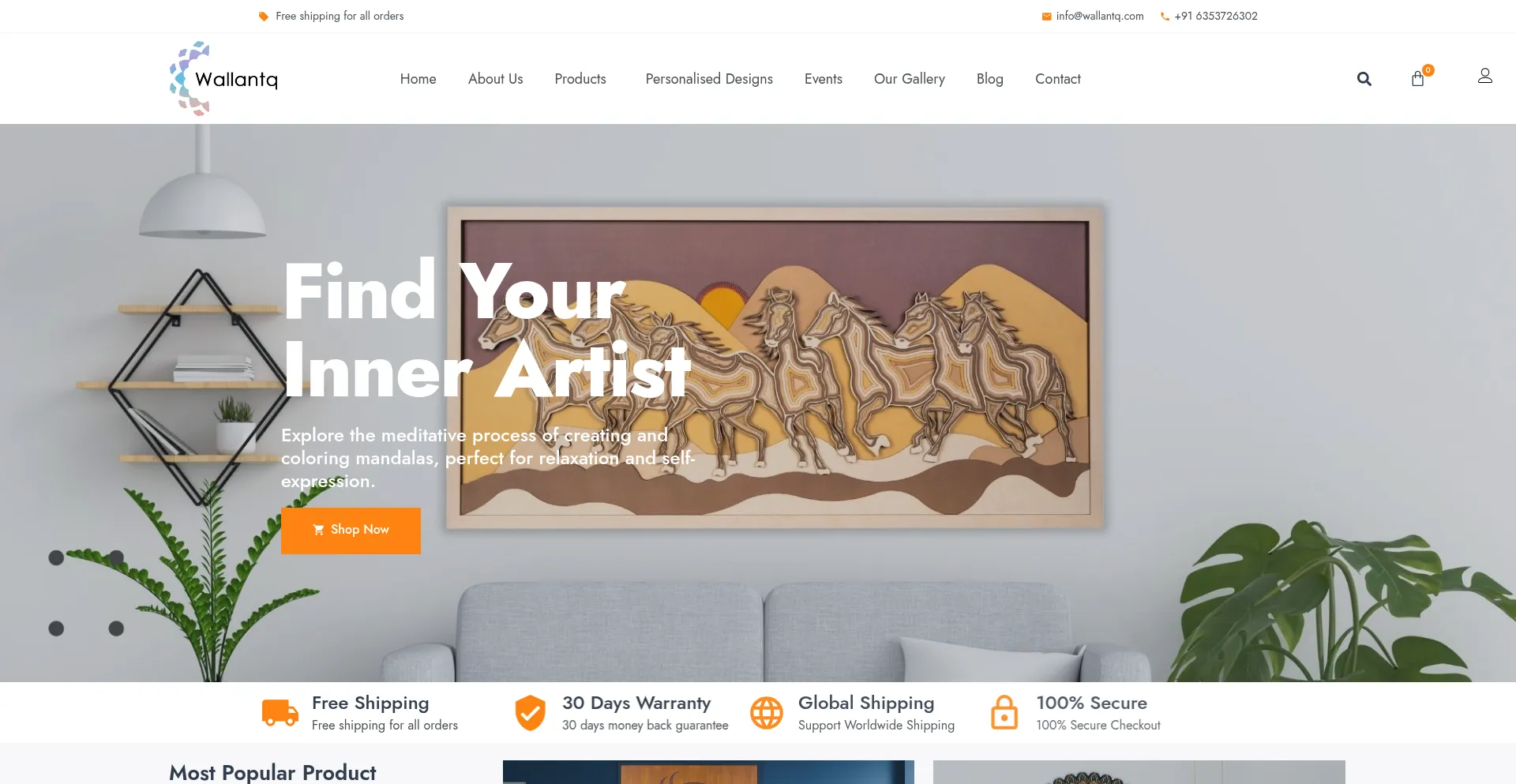Viewport: 1516px width, 784px height.
Task: Click the envelope icon beside the email
Action: (x=1046, y=17)
